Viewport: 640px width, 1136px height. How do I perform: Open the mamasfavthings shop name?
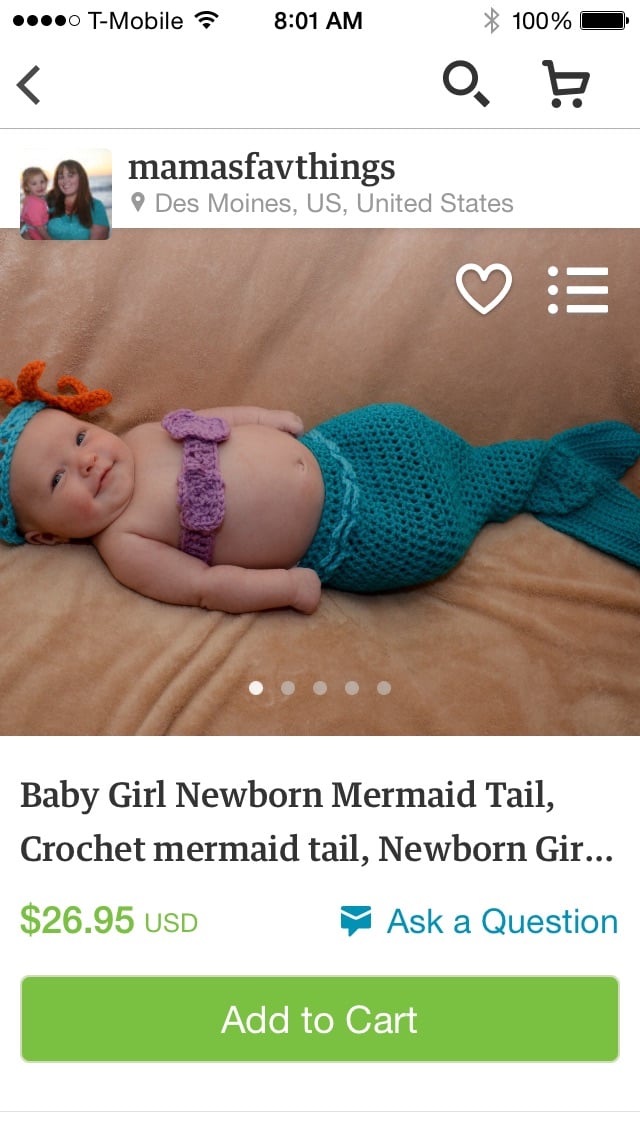(x=262, y=168)
